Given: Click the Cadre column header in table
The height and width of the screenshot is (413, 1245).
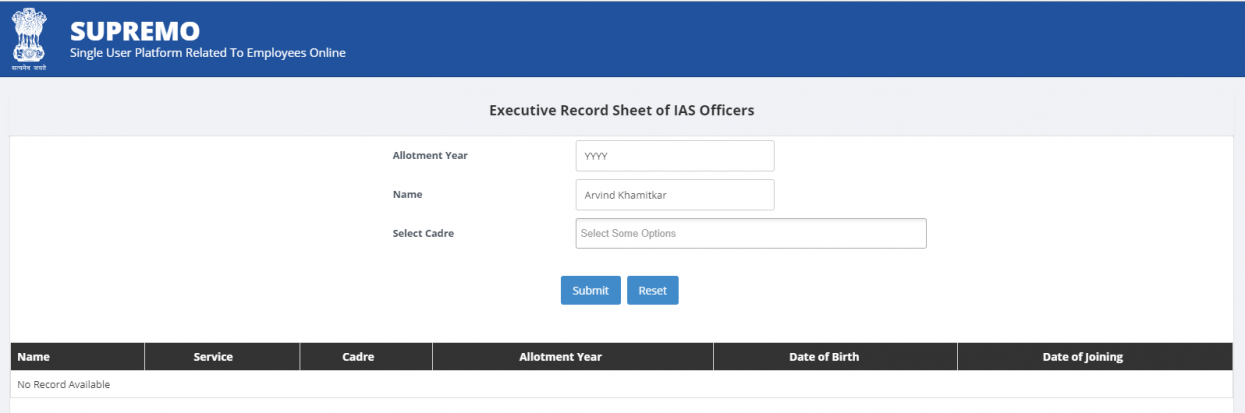Looking at the screenshot, I should tap(358, 357).
